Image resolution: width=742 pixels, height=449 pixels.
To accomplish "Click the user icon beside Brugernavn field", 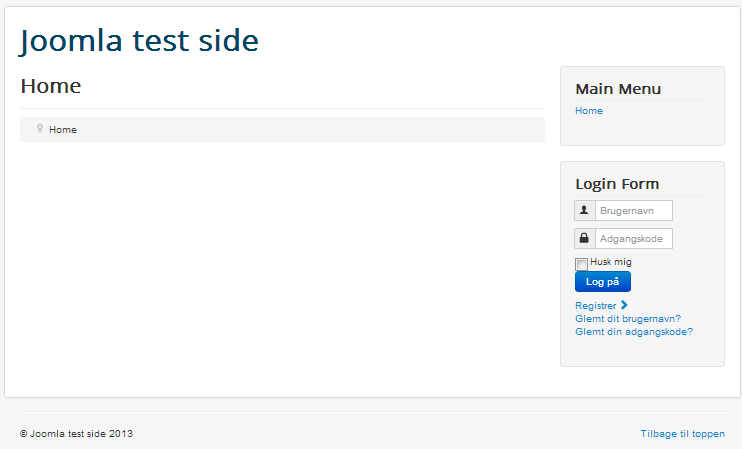I will coord(584,210).
